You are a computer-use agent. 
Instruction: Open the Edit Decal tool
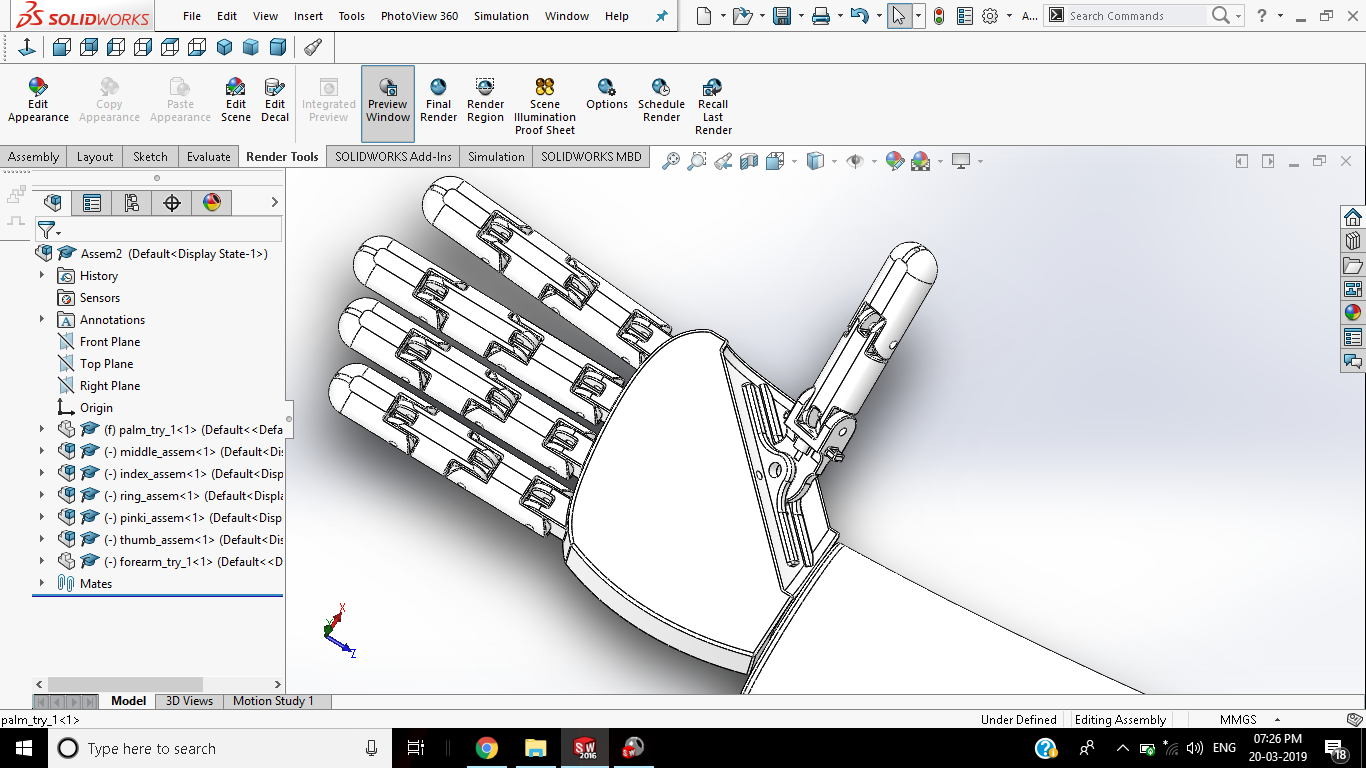point(275,101)
